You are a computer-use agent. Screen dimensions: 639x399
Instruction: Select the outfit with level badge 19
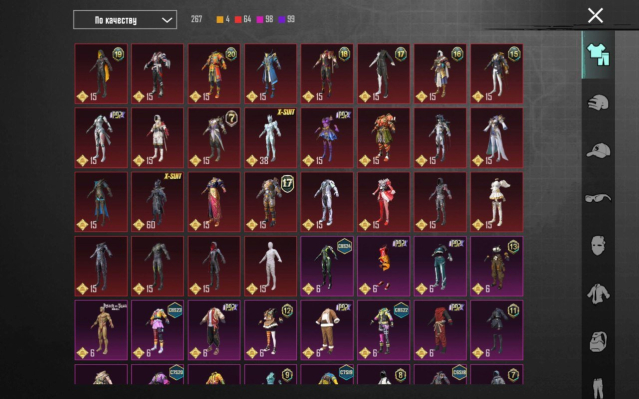[x=101, y=74]
